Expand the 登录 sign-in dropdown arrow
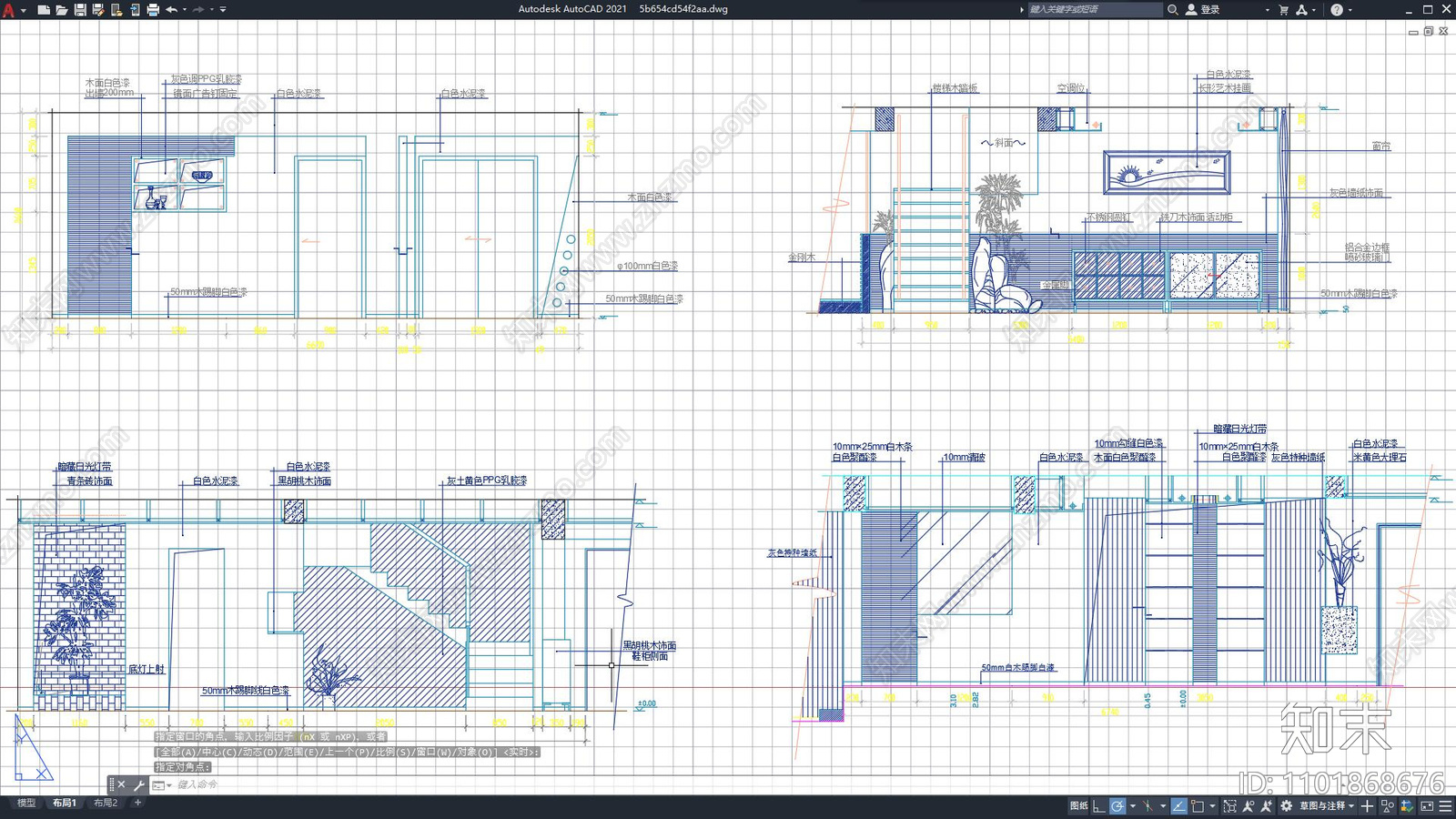This screenshot has height=819, width=1456. (1267, 10)
